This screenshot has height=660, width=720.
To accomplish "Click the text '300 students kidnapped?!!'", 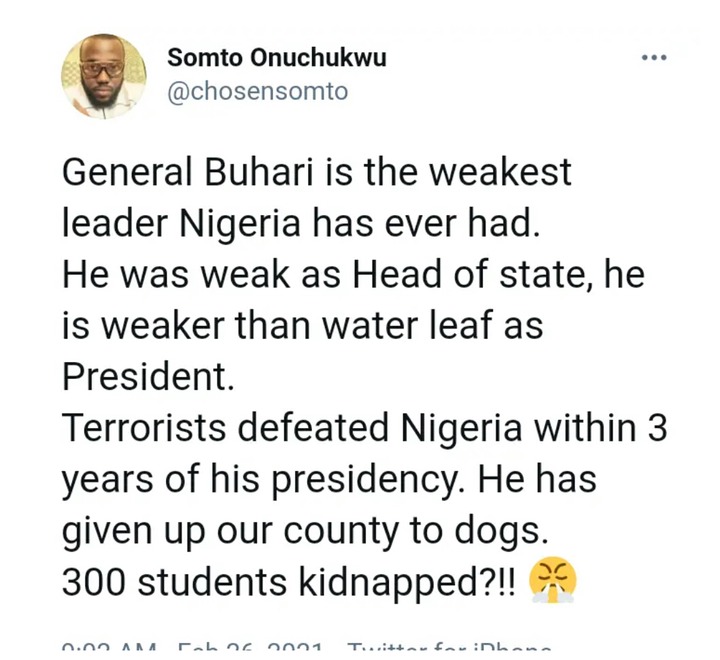I will point(289,582).
